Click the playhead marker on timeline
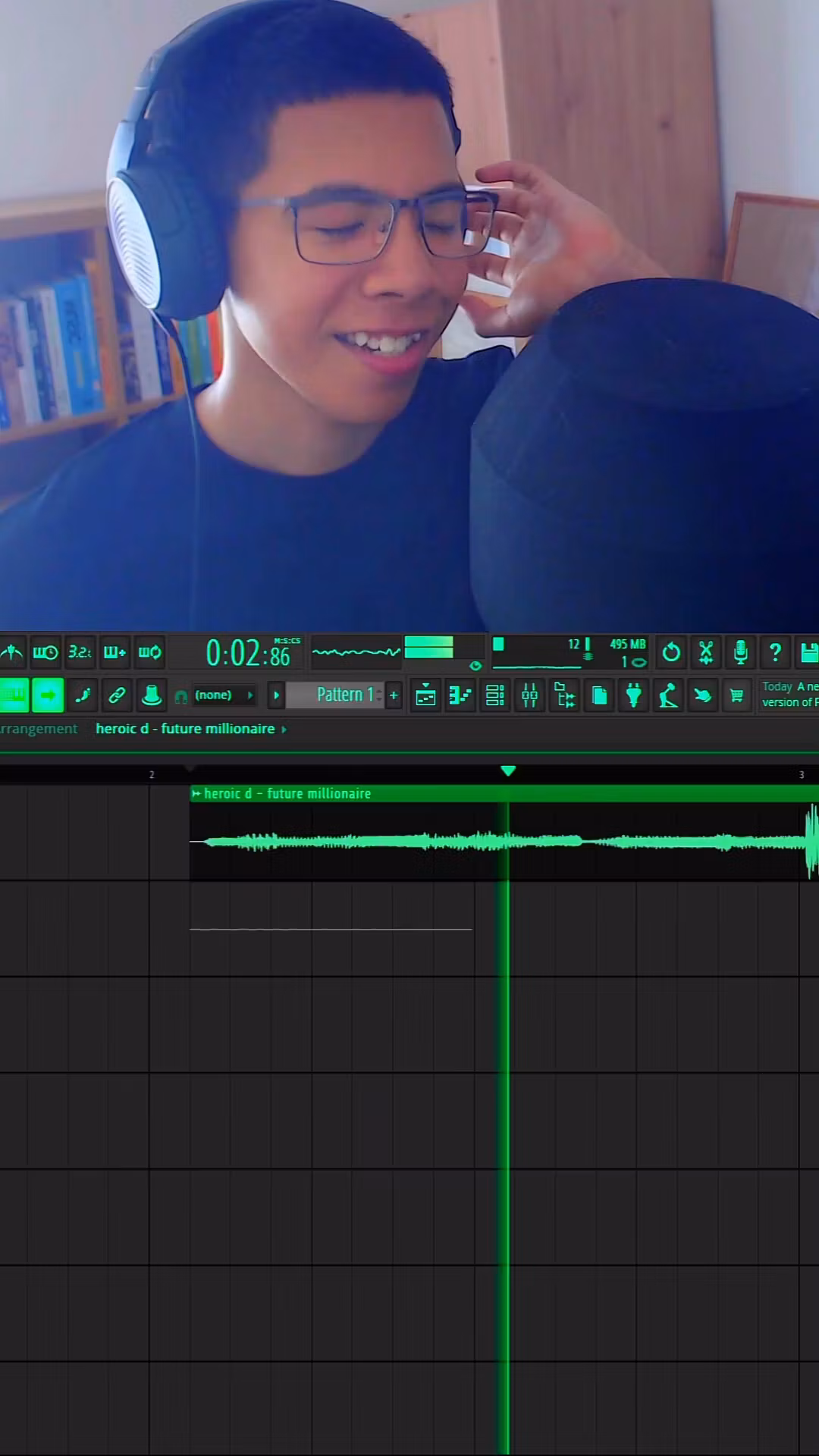This screenshot has width=819, height=1456. click(x=508, y=770)
